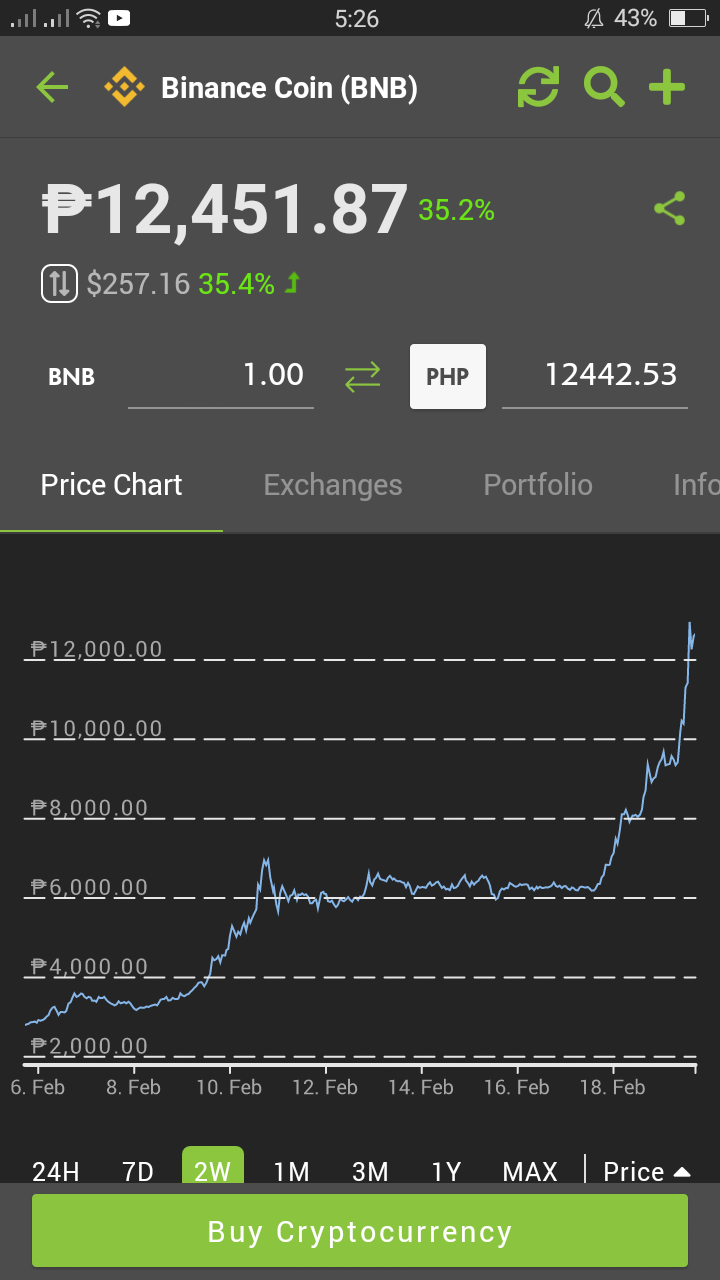Select the 24H chart range

point(56,1170)
